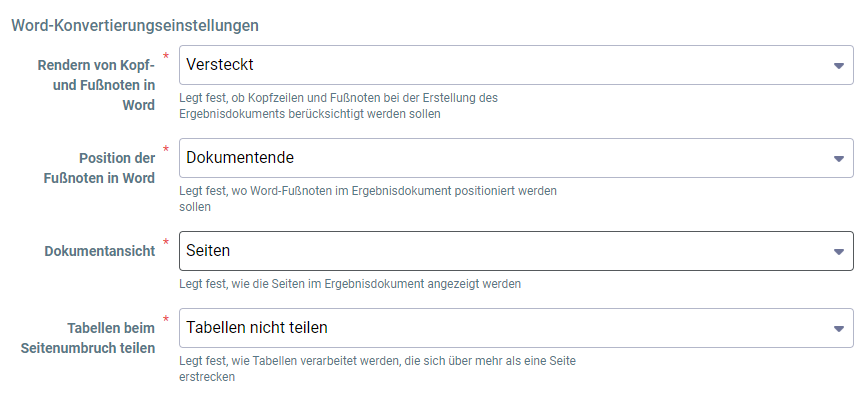Open the 'Rendern von Kopf- und Fußnoten' dropdown showing Versteckt
The width and height of the screenshot is (861, 407).
point(516,65)
